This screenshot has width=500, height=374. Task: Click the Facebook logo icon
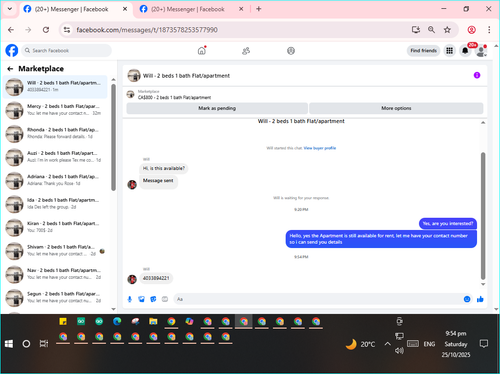[12, 51]
